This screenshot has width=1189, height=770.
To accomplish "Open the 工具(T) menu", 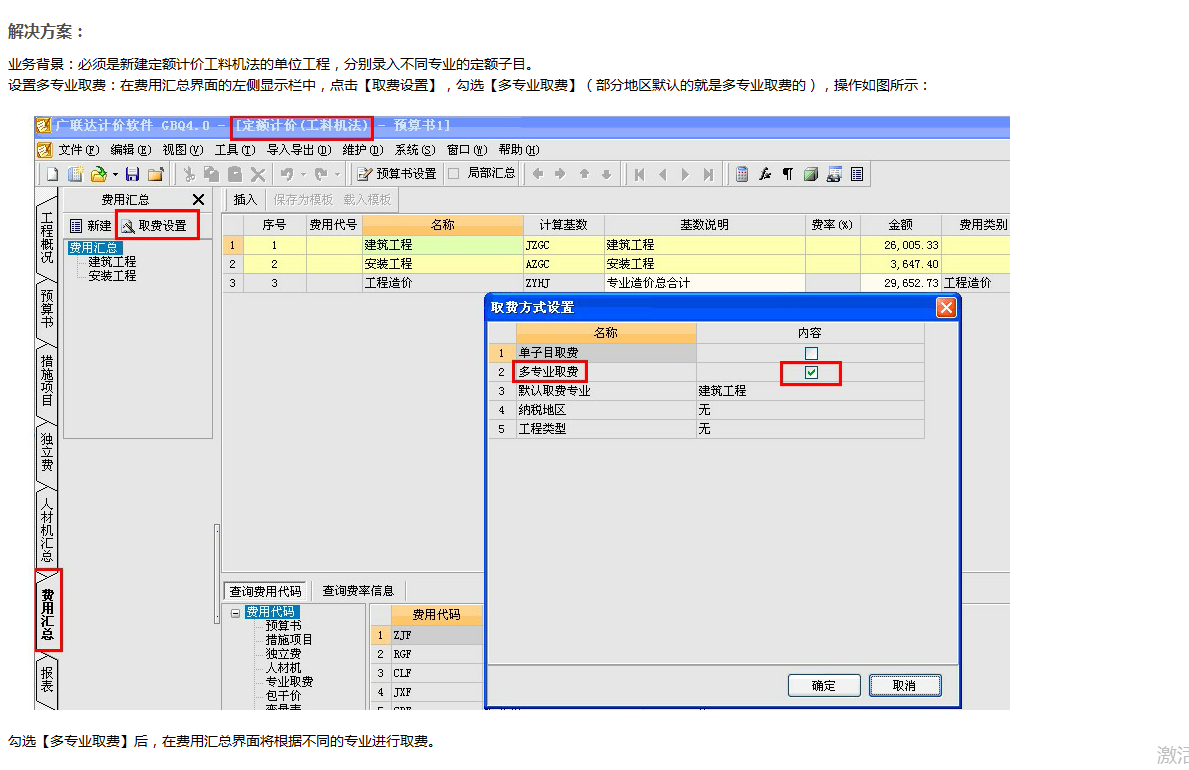I will pos(235,150).
